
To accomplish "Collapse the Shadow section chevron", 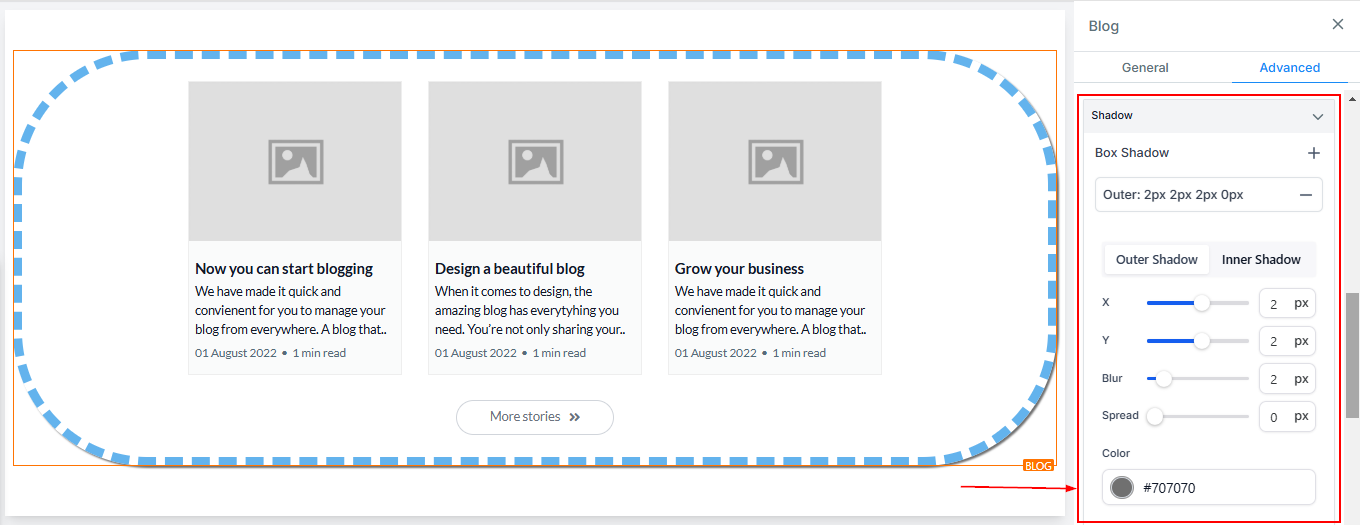I will pyautogui.click(x=1317, y=116).
